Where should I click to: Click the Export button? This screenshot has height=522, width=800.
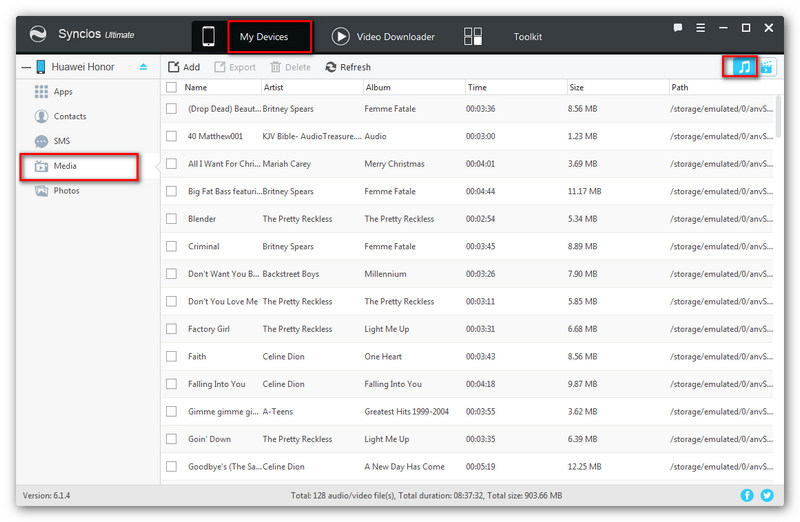235,67
